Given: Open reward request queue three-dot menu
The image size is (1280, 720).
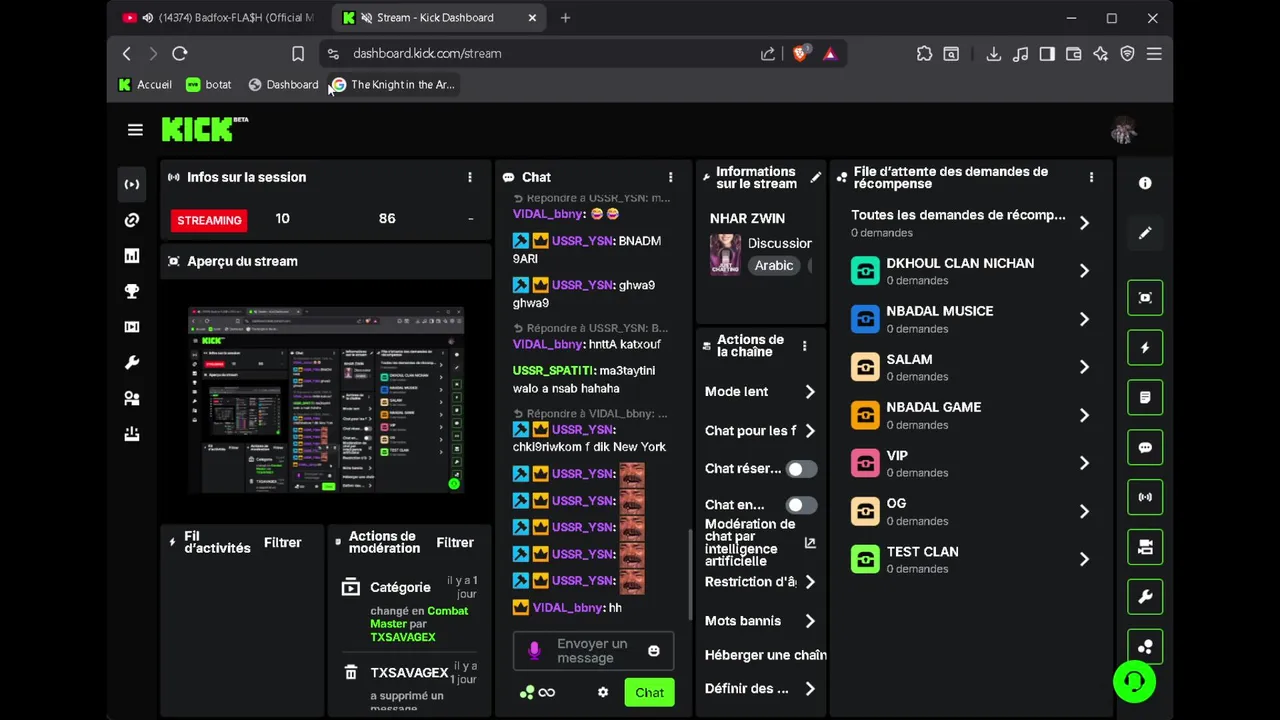Looking at the screenshot, I should (x=1091, y=177).
